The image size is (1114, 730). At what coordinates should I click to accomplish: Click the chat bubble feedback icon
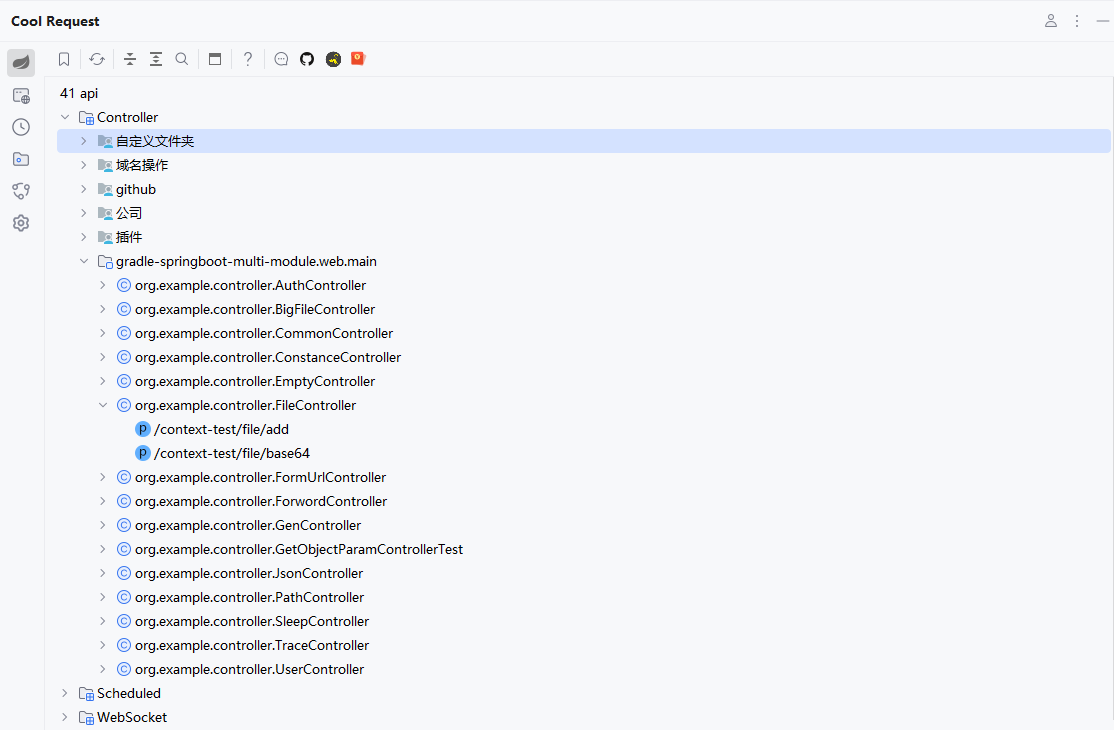tap(281, 59)
